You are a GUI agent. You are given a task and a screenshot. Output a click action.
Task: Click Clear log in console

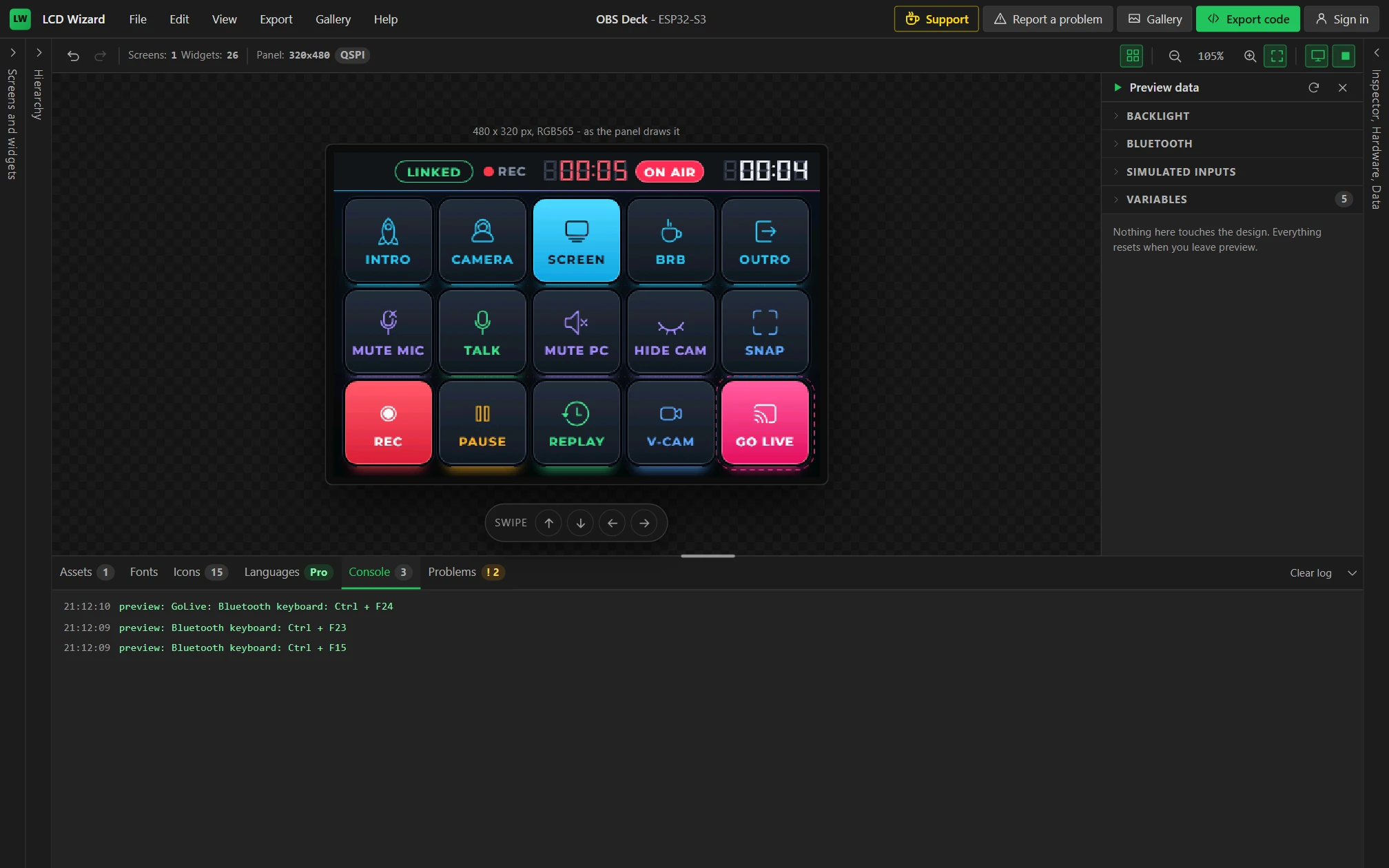[x=1310, y=573]
